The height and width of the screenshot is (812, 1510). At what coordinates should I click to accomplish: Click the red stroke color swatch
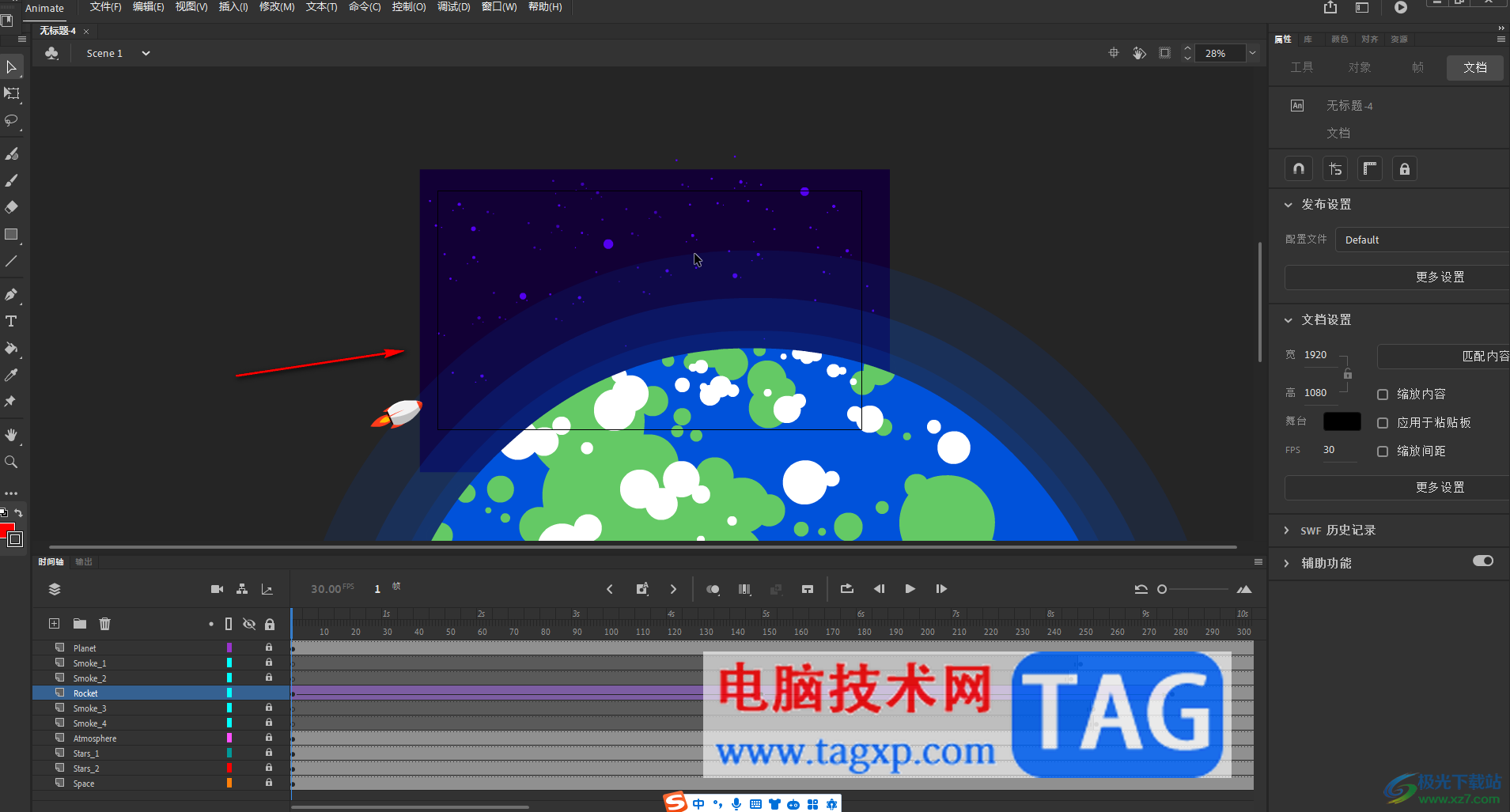6,529
